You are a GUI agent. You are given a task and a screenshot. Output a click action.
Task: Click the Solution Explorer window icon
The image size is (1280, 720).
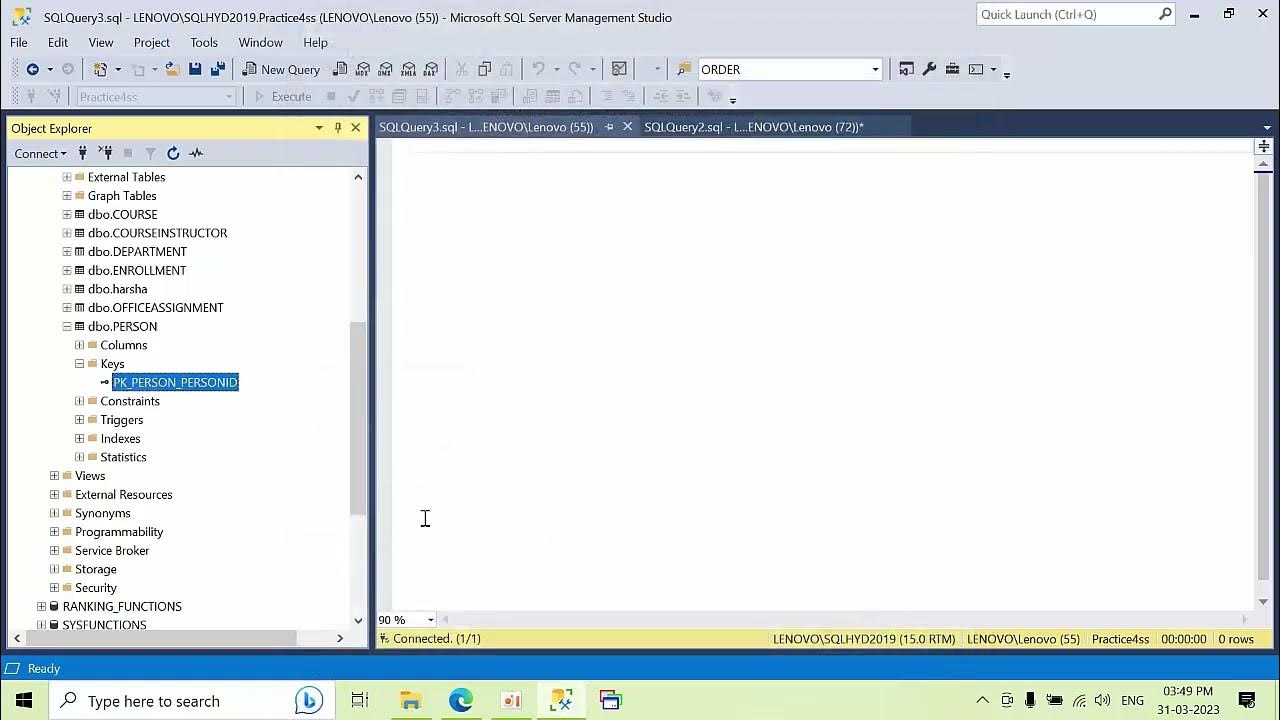point(906,69)
